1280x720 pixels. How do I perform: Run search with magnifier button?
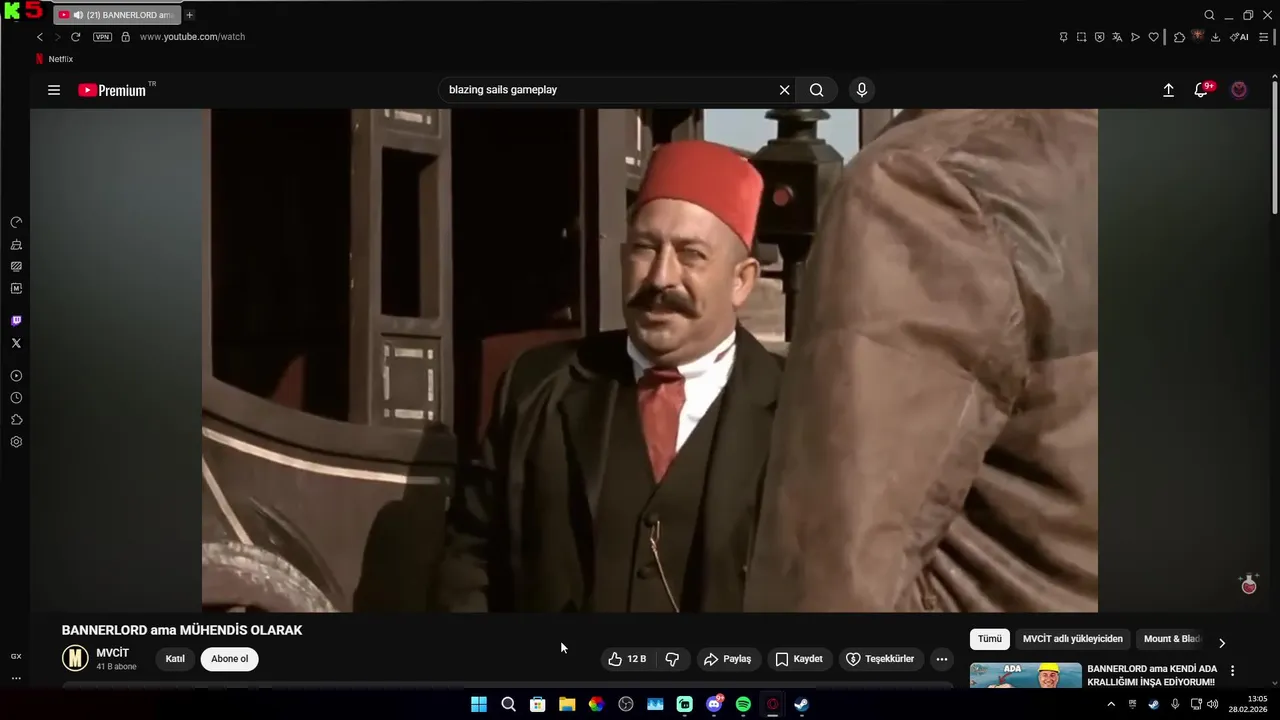click(x=817, y=90)
